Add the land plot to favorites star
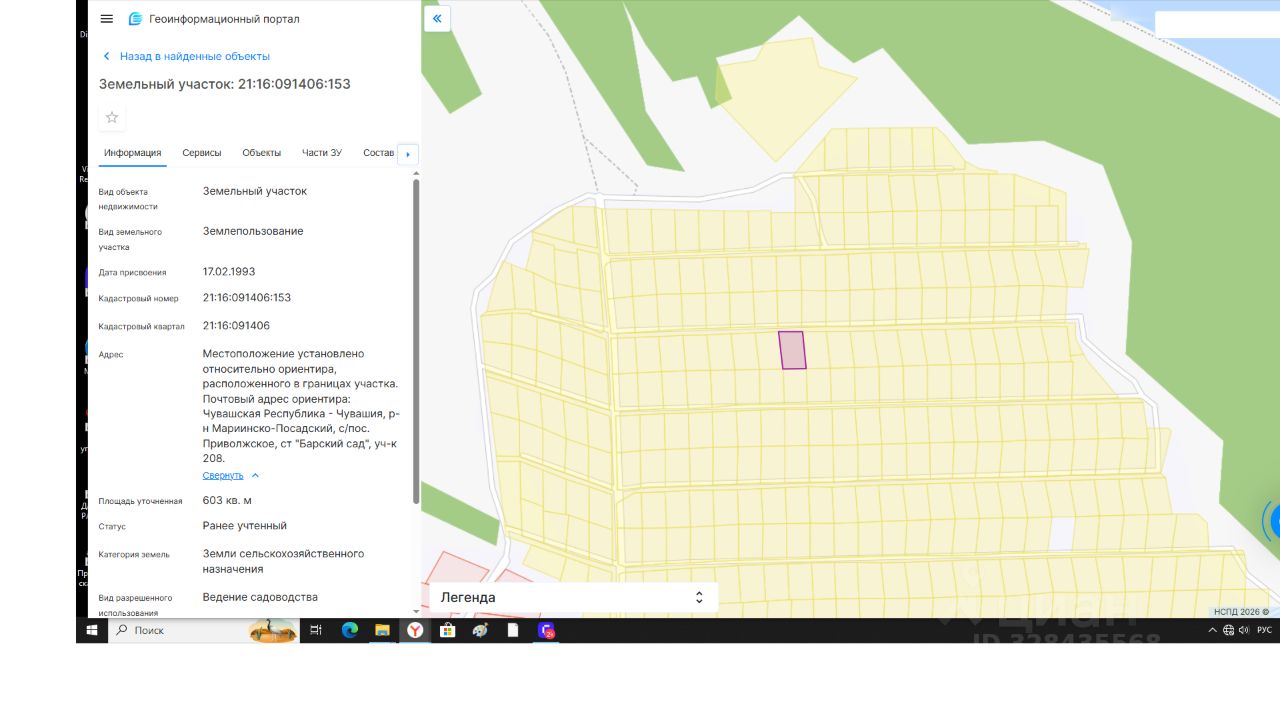The height and width of the screenshot is (720, 1280). click(x=112, y=117)
